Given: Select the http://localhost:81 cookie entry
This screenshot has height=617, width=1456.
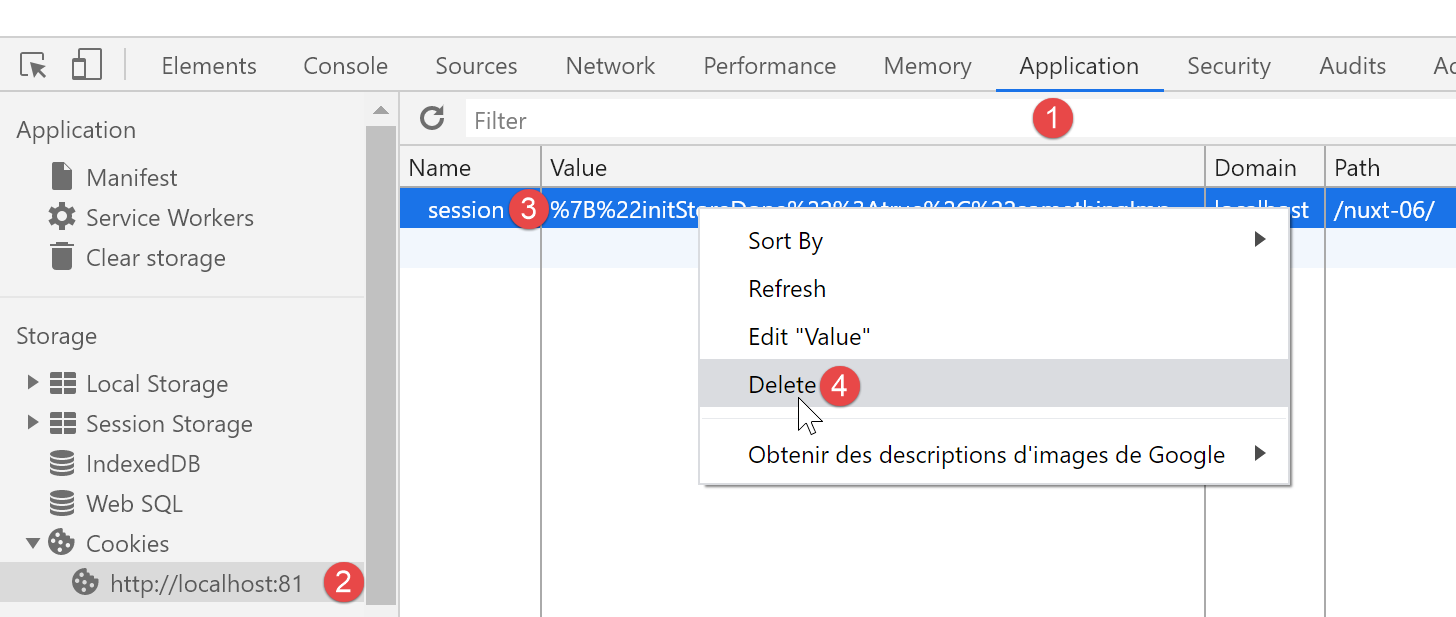Looking at the screenshot, I should pos(206,584).
